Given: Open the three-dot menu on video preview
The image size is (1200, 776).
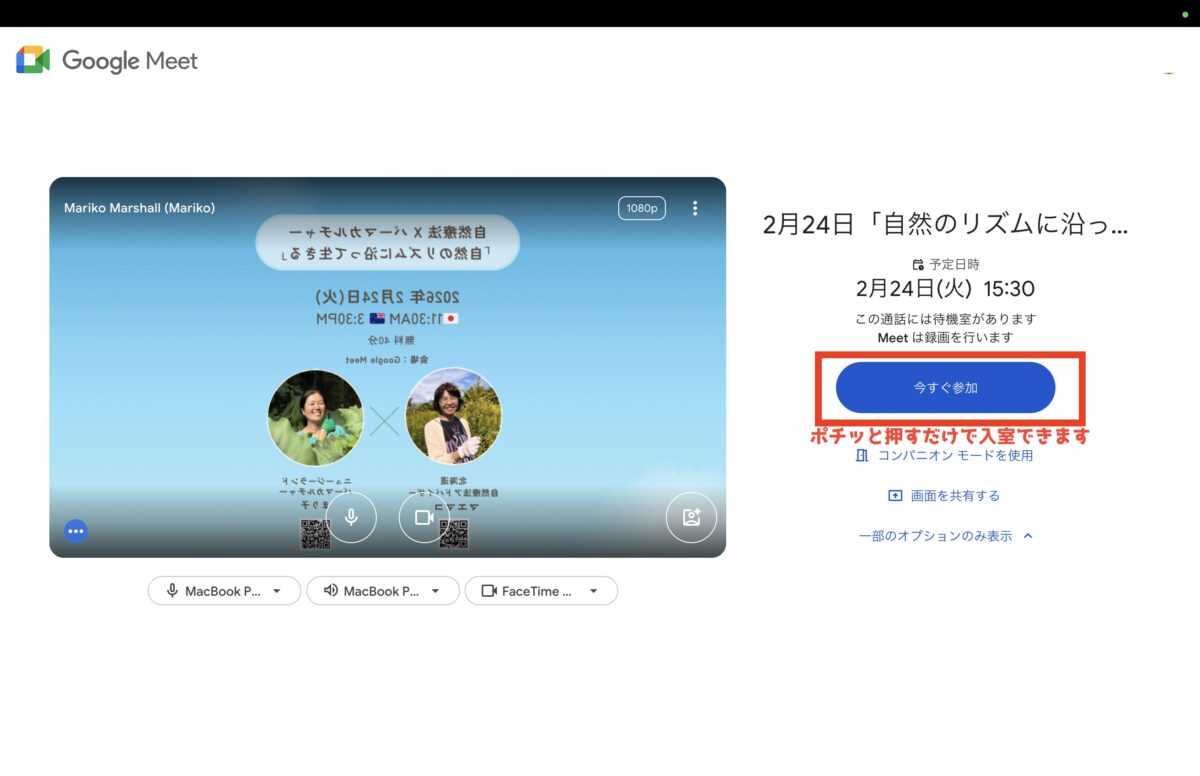Looking at the screenshot, I should point(695,208).
